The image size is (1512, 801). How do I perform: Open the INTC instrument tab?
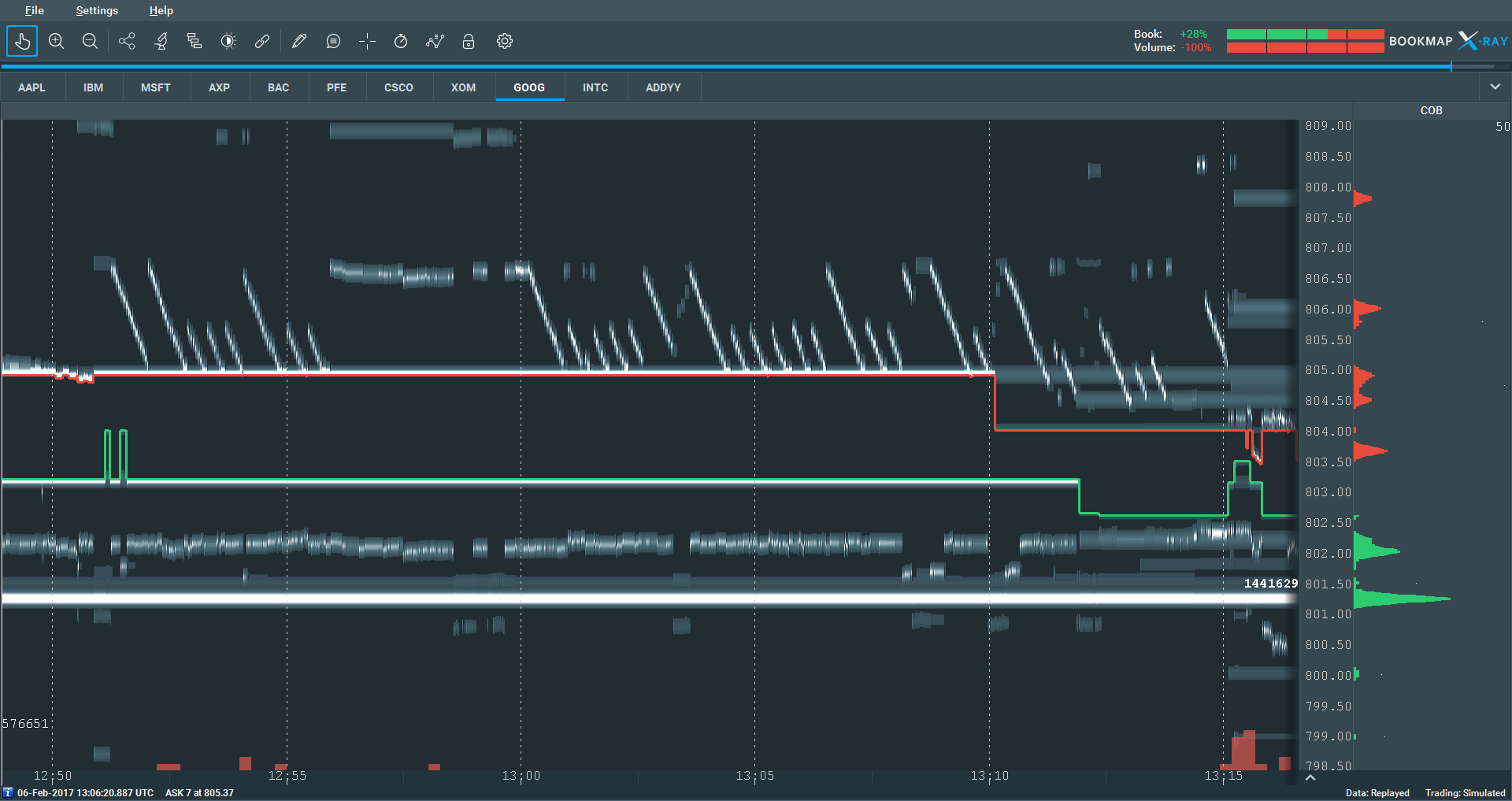595,87
